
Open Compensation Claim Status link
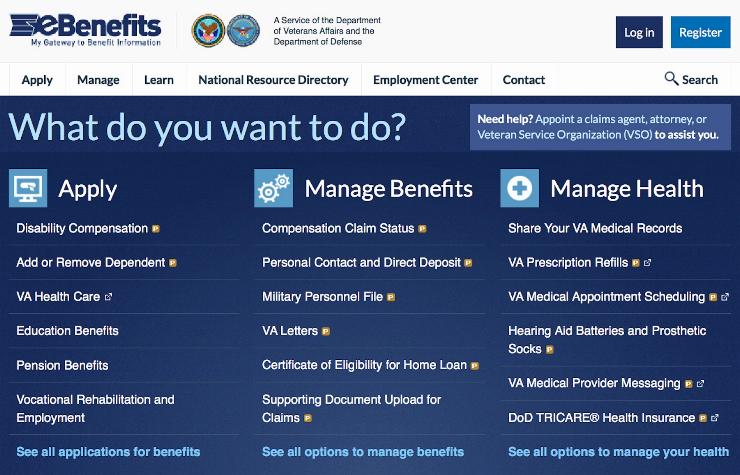pyautogui.click(x=338, y=229)
